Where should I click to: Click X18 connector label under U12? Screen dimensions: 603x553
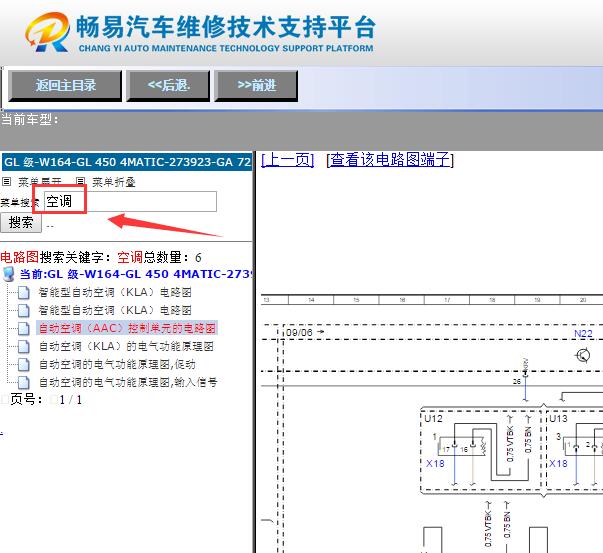(x=435, y=464)
